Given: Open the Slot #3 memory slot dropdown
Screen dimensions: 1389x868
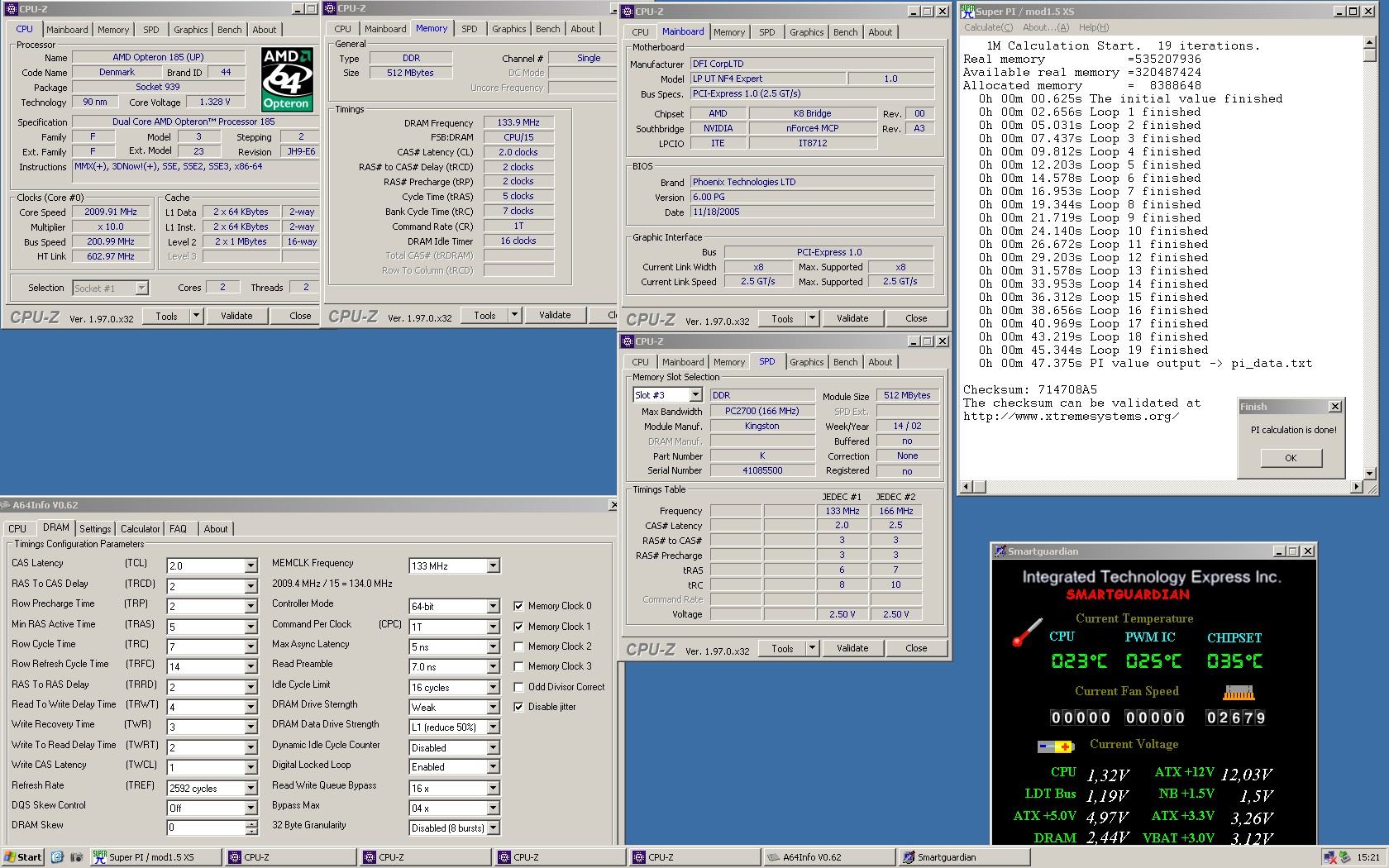Looking at the screenshot, I should [x=695, y=395].
